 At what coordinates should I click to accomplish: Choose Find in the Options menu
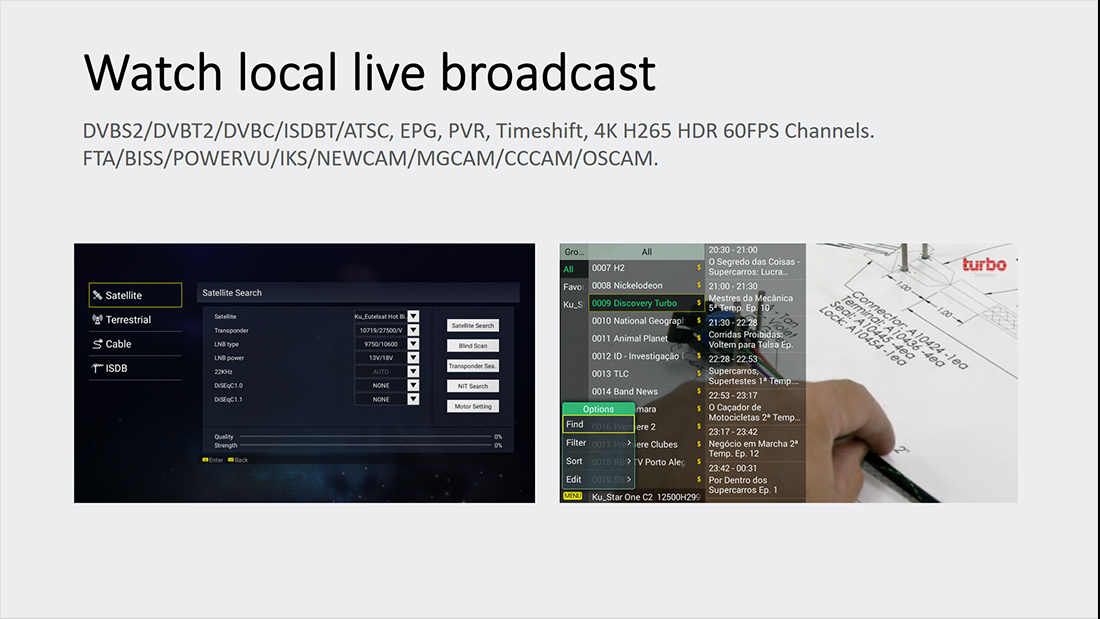tap(598, 425)
